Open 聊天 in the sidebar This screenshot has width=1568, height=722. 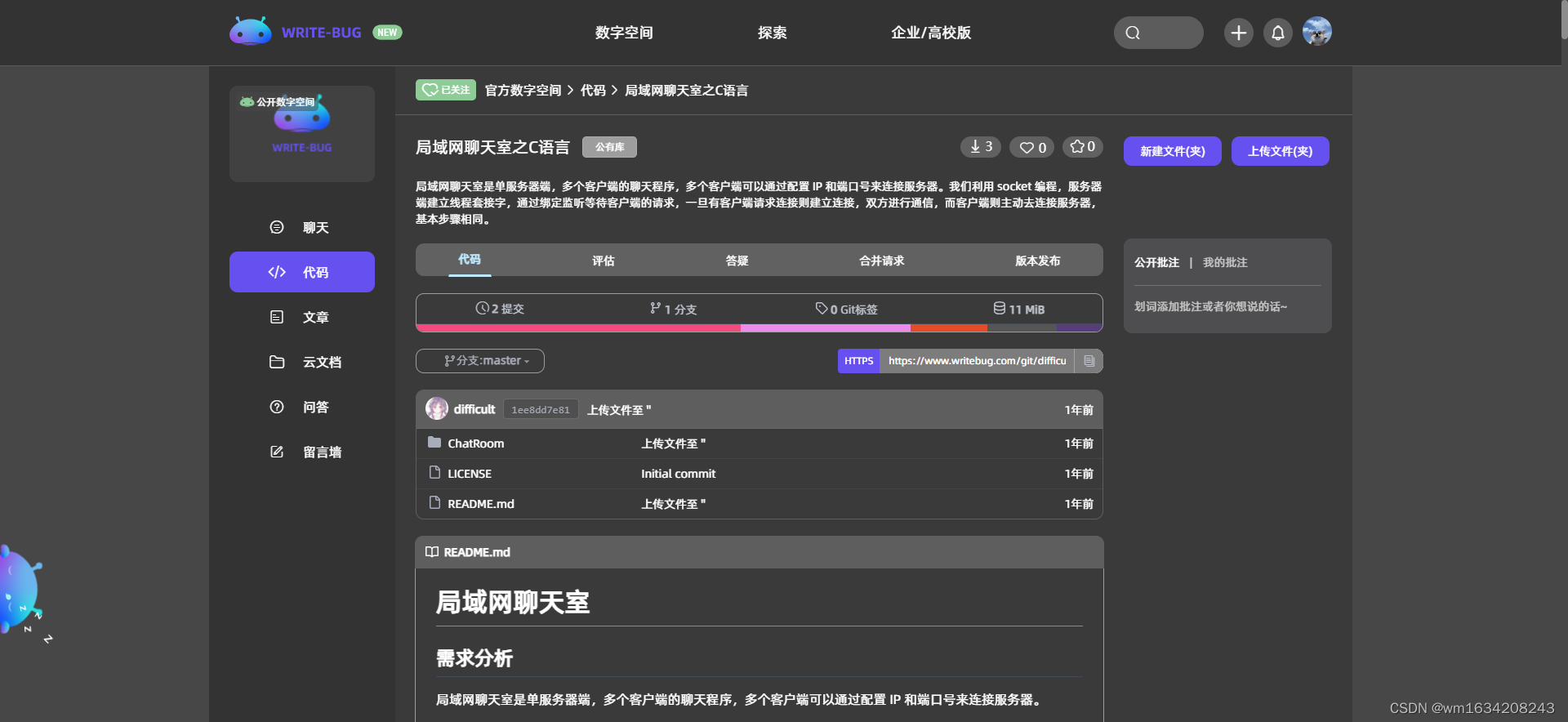click(302, 227)
